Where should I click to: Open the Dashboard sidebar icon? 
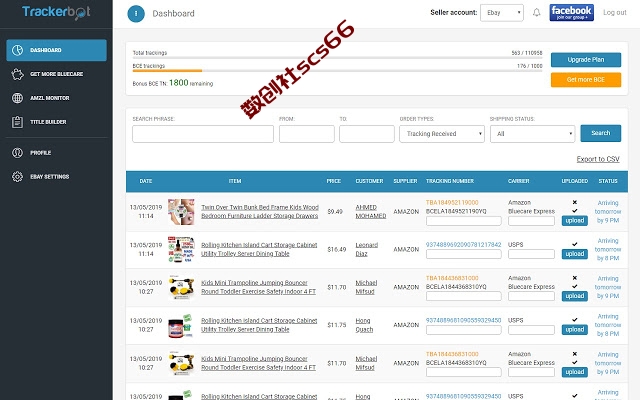click(x=17, y=50)
